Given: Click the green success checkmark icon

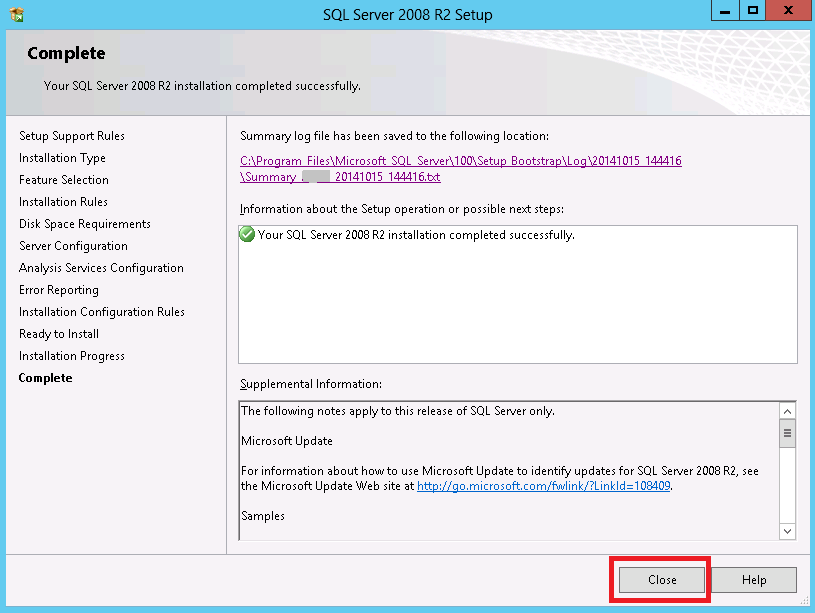Looking at the screenshot, I should pyautogui.click(x=247, y=235).
